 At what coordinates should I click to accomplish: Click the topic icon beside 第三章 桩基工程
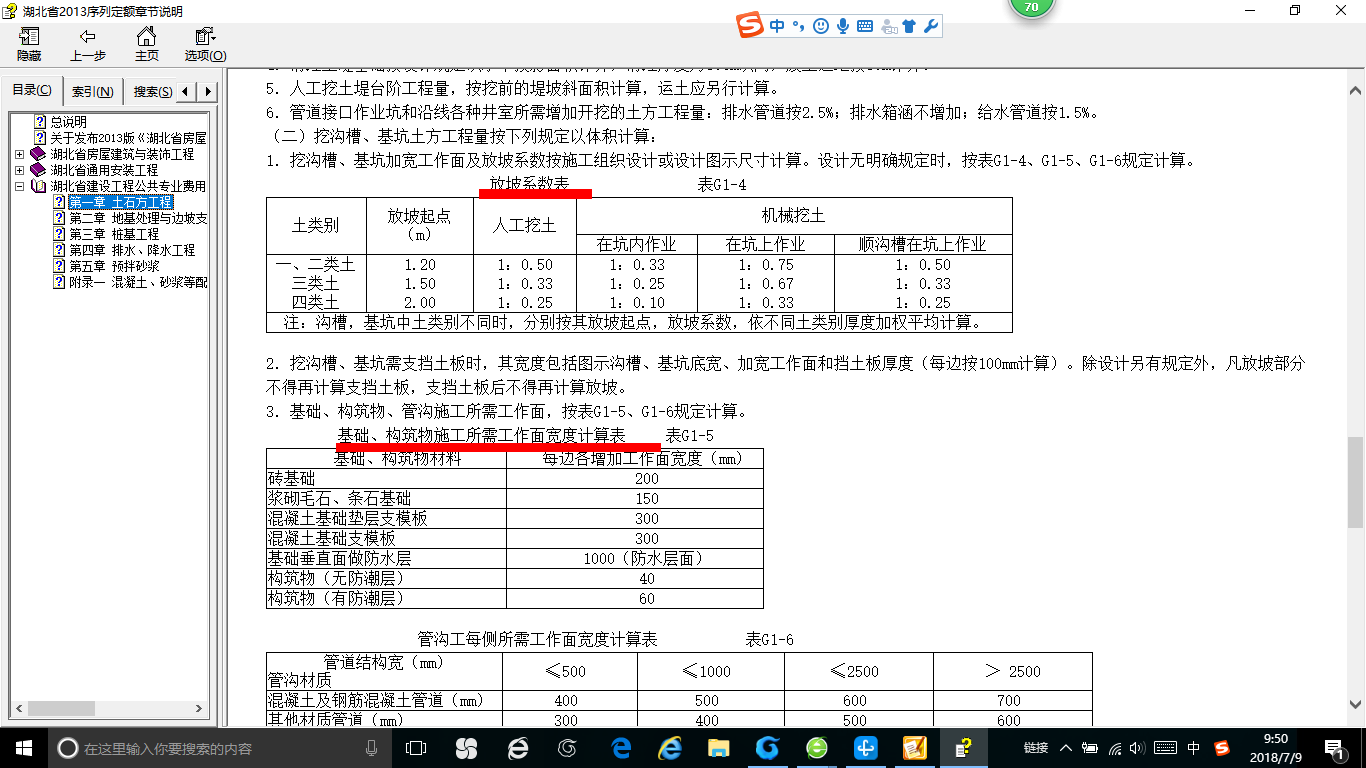point(58,234)
